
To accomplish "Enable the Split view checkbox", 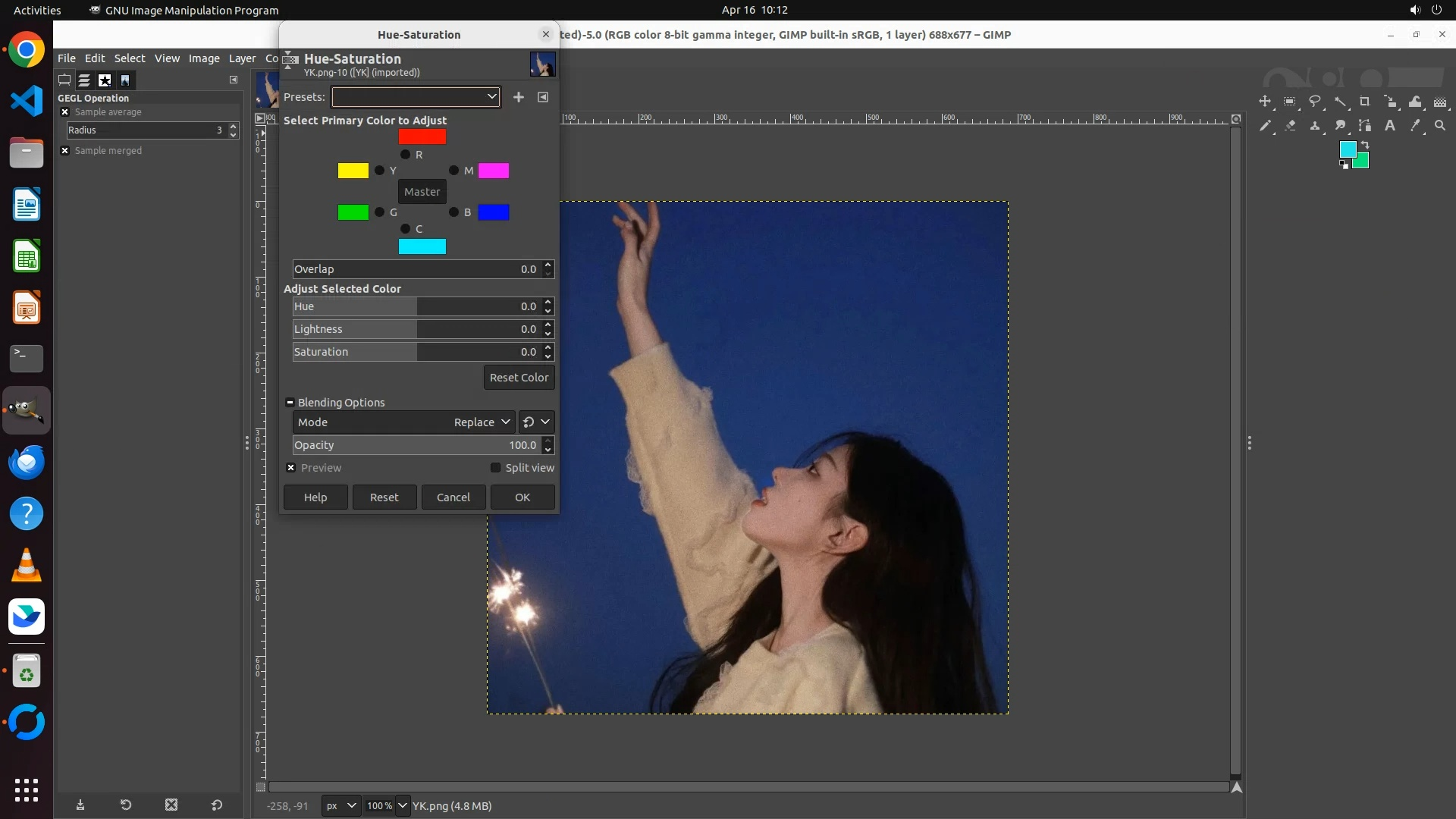I will [x=496, y=468].
